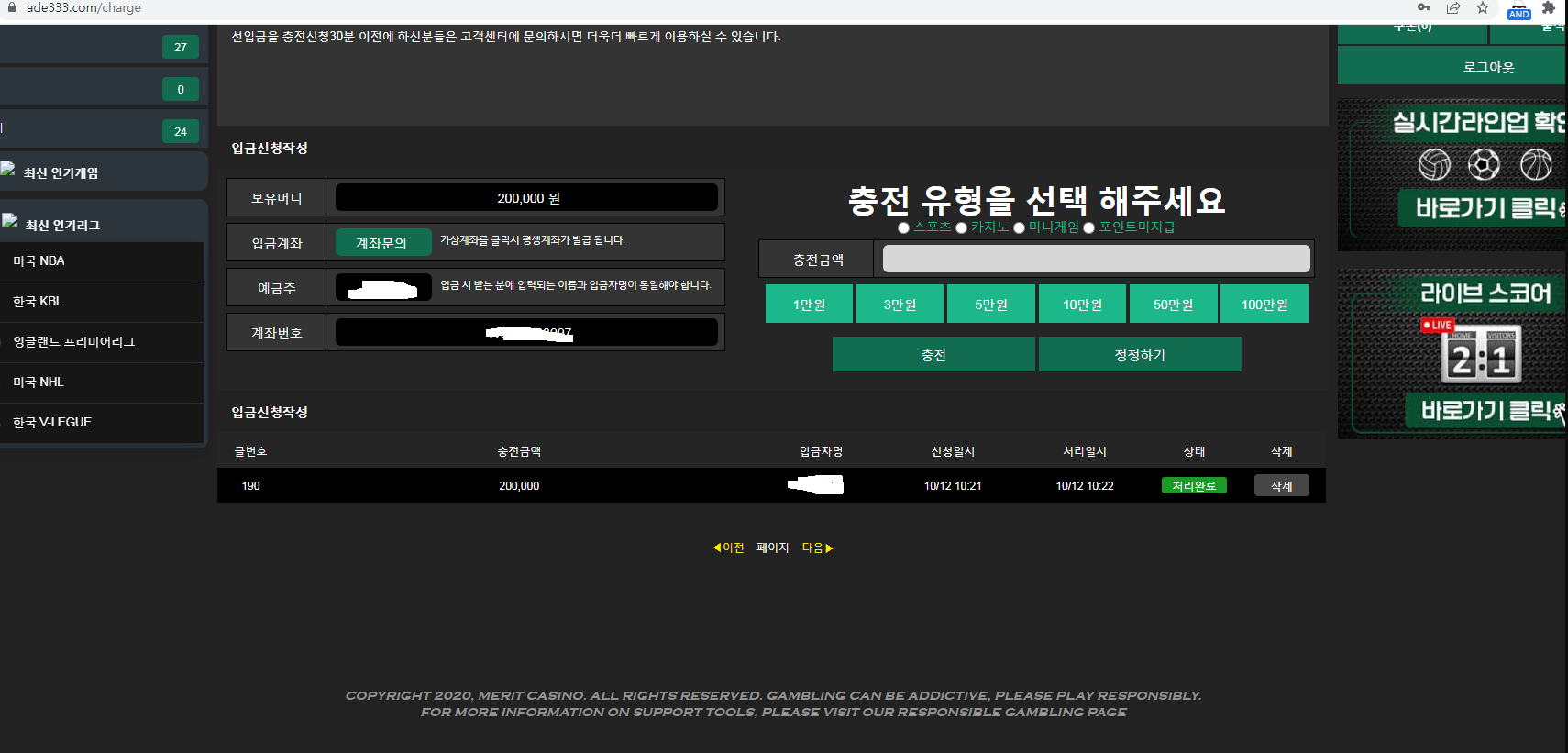Select the 스포츠 radio button
Image resolution: width=1568 pixels, height=753 pixels.
click(x=904, y=227)
